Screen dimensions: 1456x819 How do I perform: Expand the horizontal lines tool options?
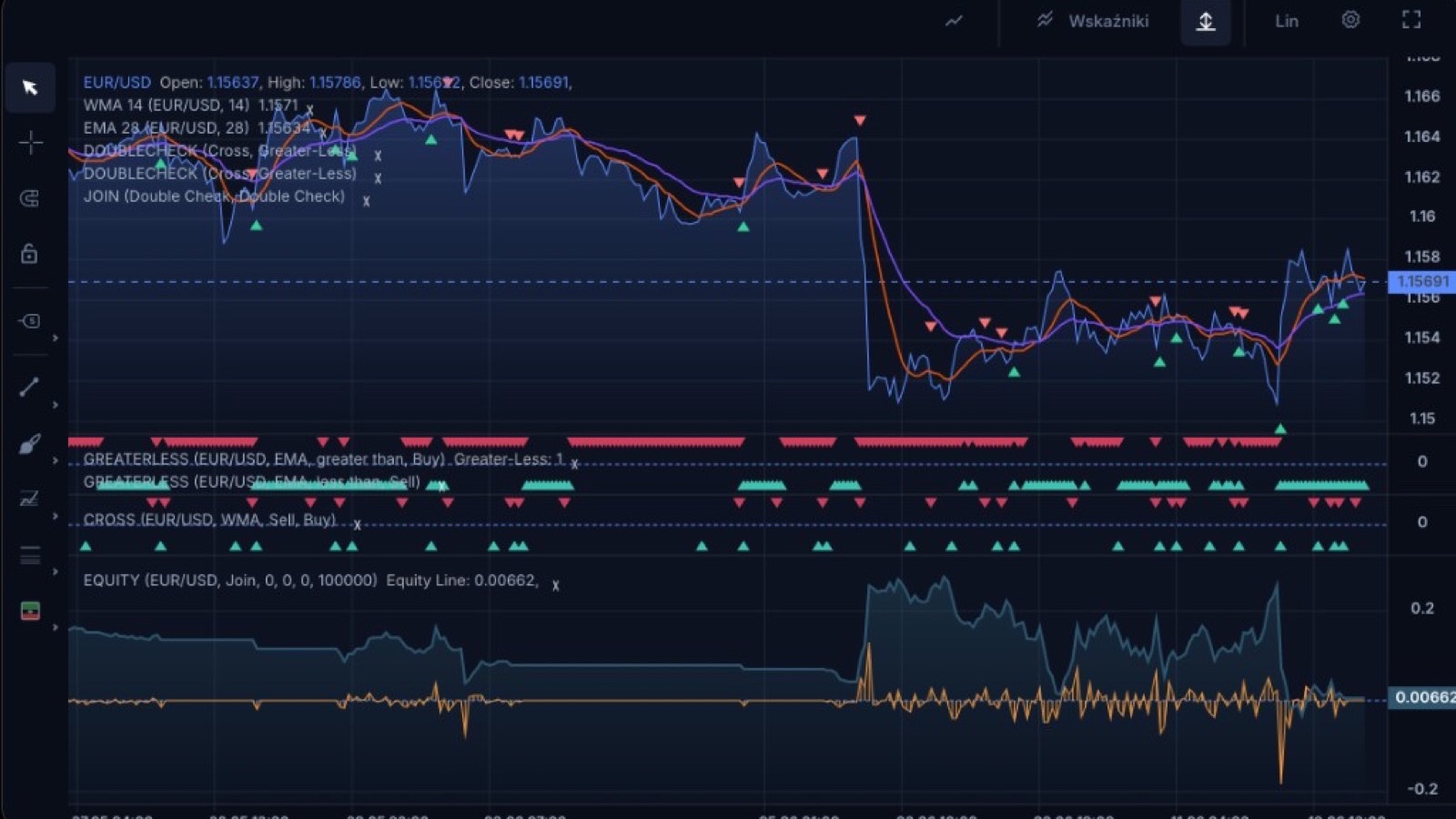pyautogui.click(x=56, y=571)
